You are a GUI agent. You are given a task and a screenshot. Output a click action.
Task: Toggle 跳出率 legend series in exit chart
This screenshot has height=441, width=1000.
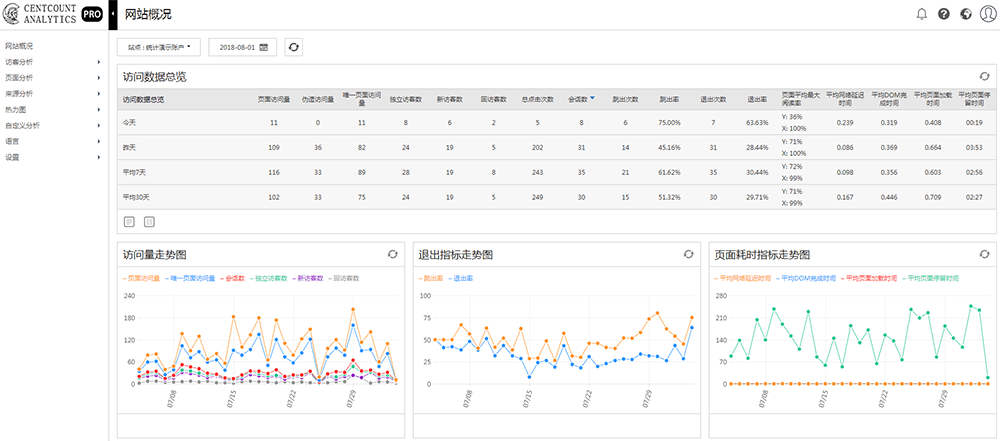click(432, 278)
